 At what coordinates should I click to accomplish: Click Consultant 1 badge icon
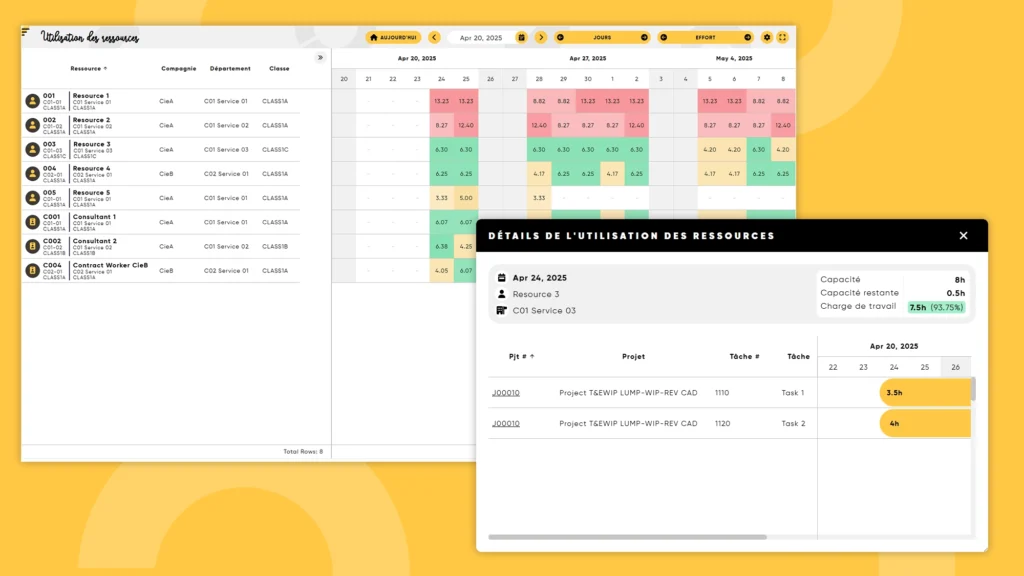pos(32,222)
